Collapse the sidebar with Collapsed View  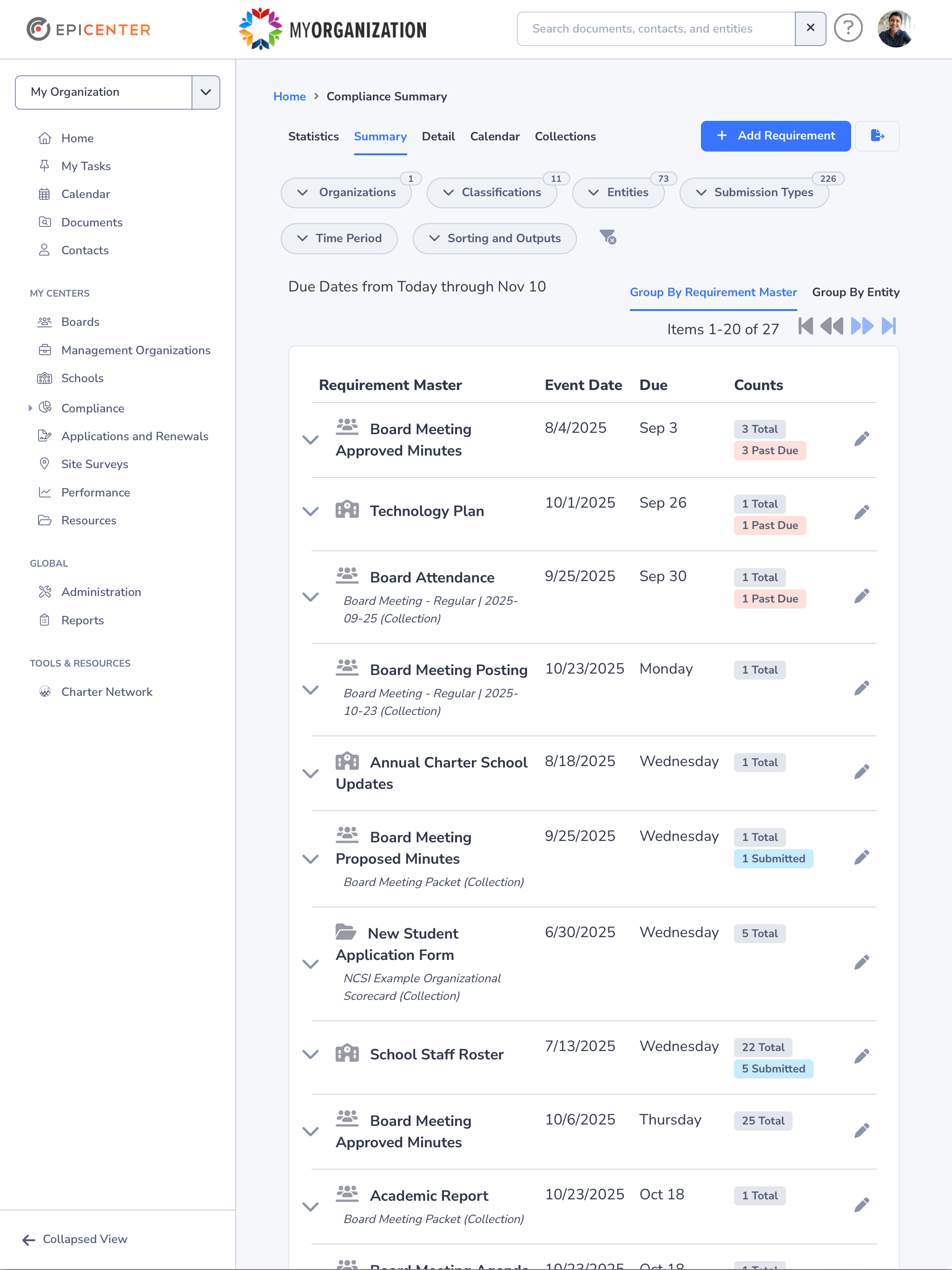click(75, 1239)
